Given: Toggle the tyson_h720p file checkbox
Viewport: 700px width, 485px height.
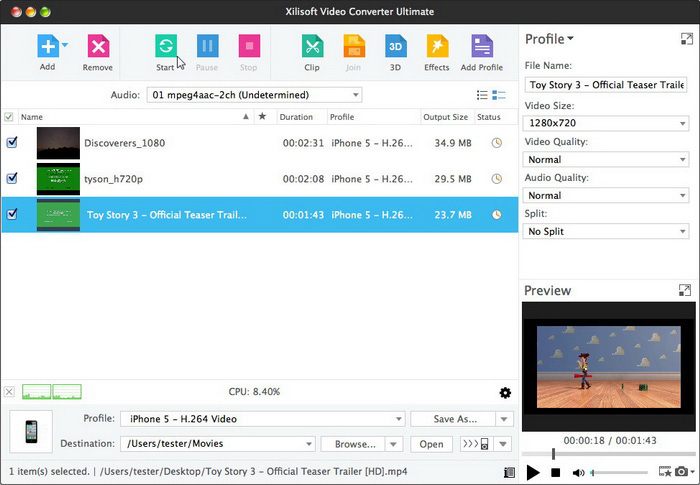Looking at the screenshot, I should [x=11, y=179].
